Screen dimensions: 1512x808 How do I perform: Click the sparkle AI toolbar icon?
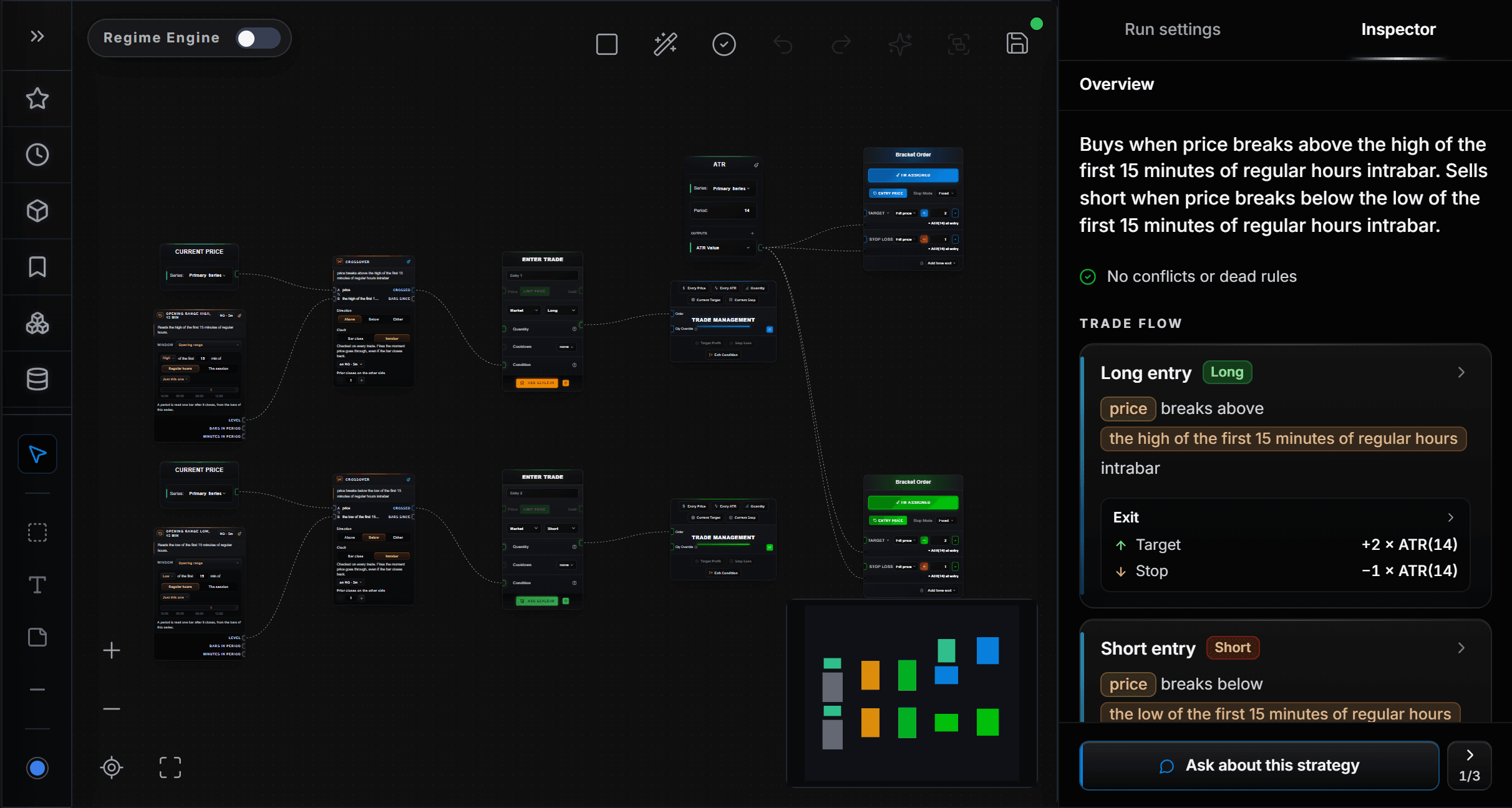point(900,44)
